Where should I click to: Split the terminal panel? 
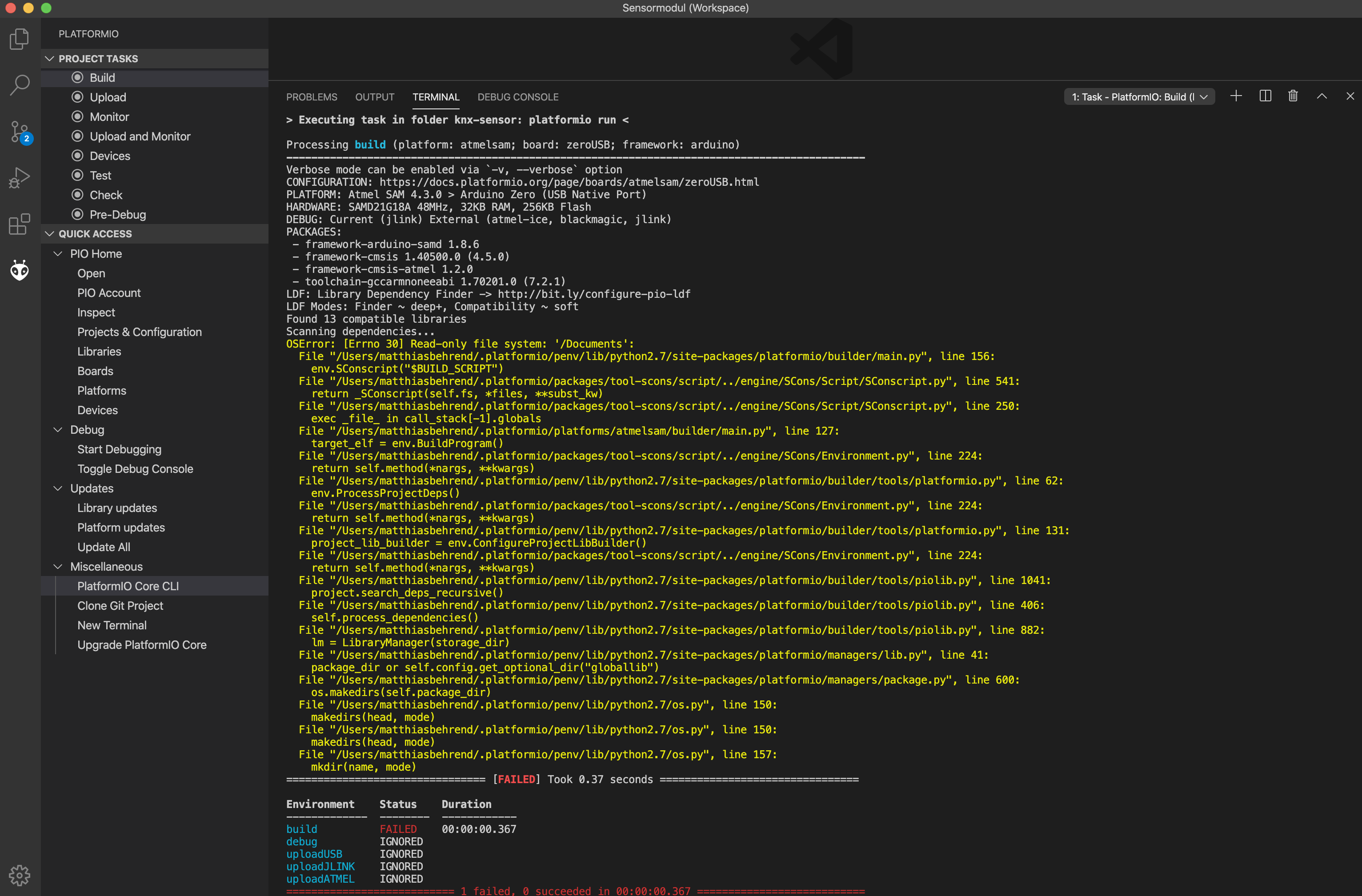click(1265, 96)
